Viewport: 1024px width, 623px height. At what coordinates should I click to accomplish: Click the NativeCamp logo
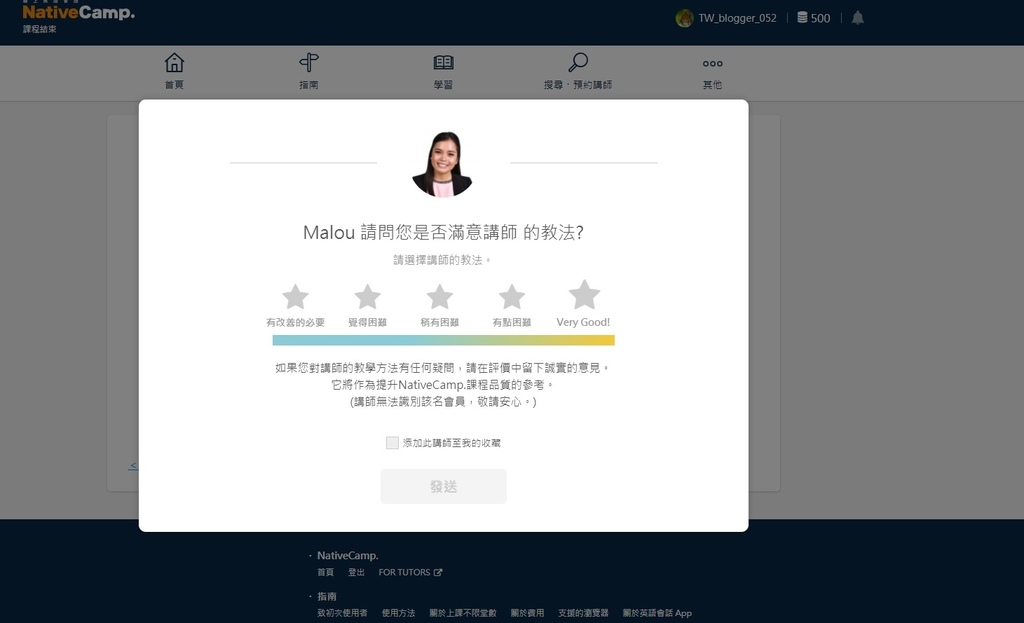click(x=78, y=12)
